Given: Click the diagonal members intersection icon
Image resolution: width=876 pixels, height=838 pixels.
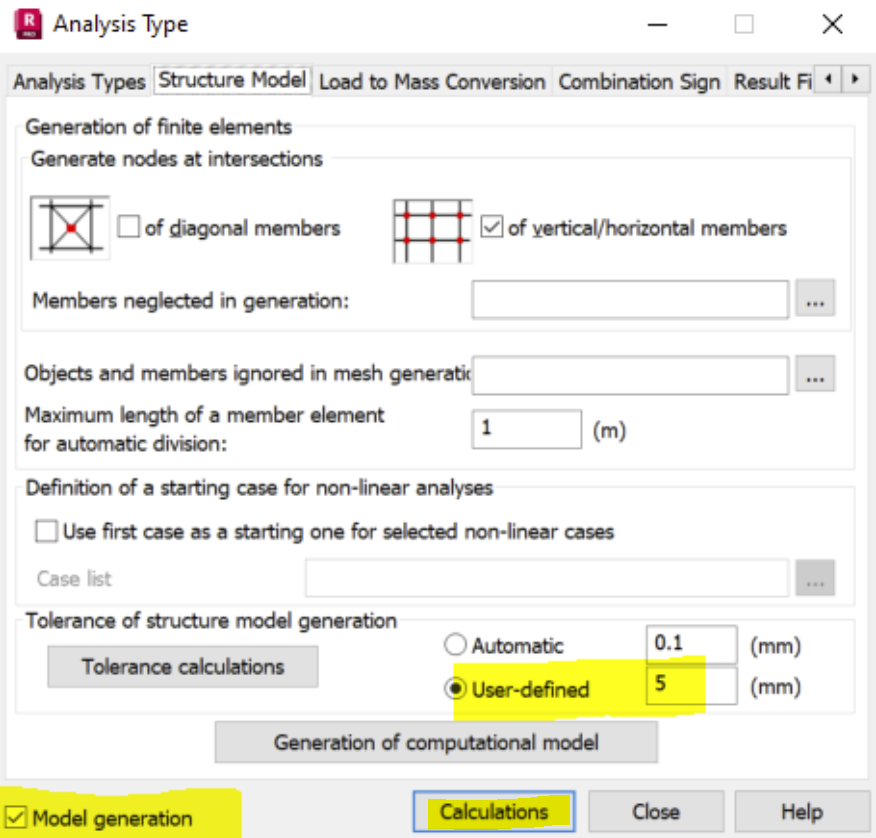Looking at the screenshot, I should click(x=70, y=229).
